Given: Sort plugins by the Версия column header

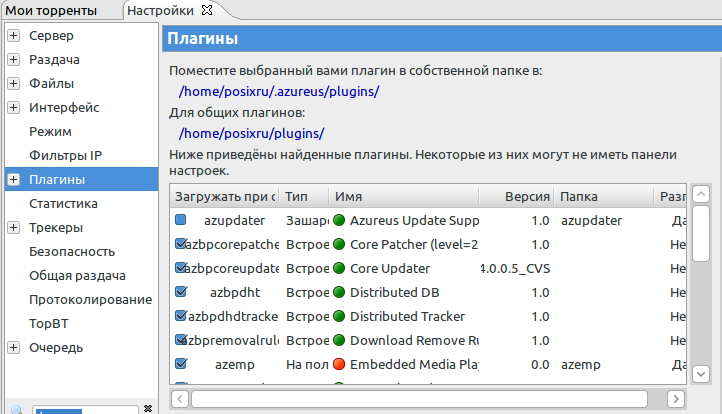Looking at the screenshot, I should [x=516, y=197].
